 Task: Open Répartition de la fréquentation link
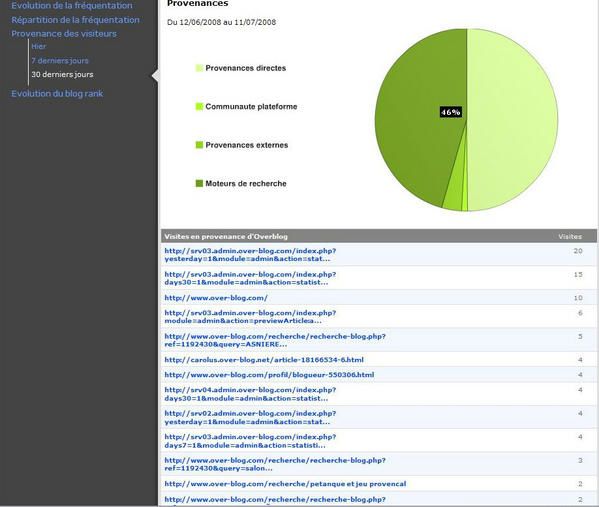coord(75,20)
